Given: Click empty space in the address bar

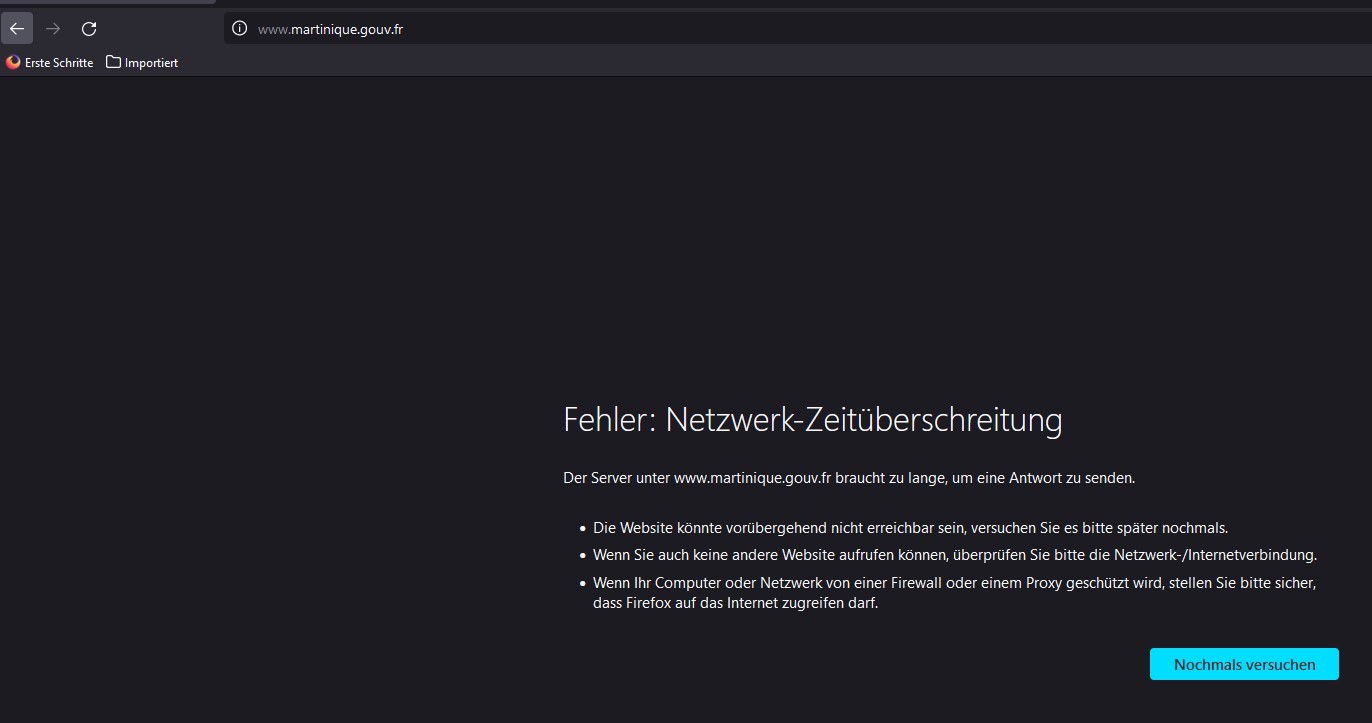Looking at the screenshot, I should click(x=800, y=29).
